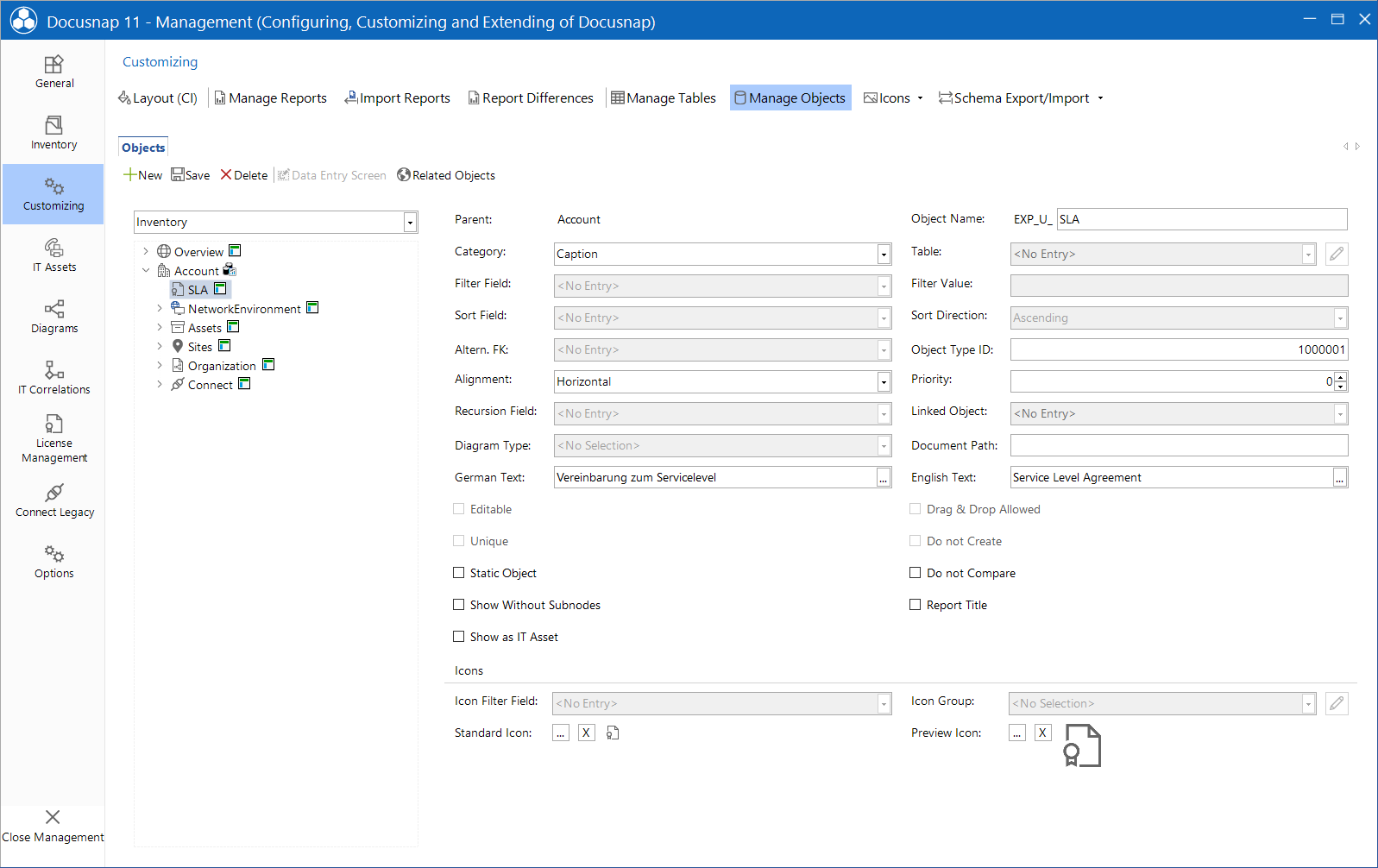Expand the Overview tree node
1378x868 pixels.
[146, 252]
